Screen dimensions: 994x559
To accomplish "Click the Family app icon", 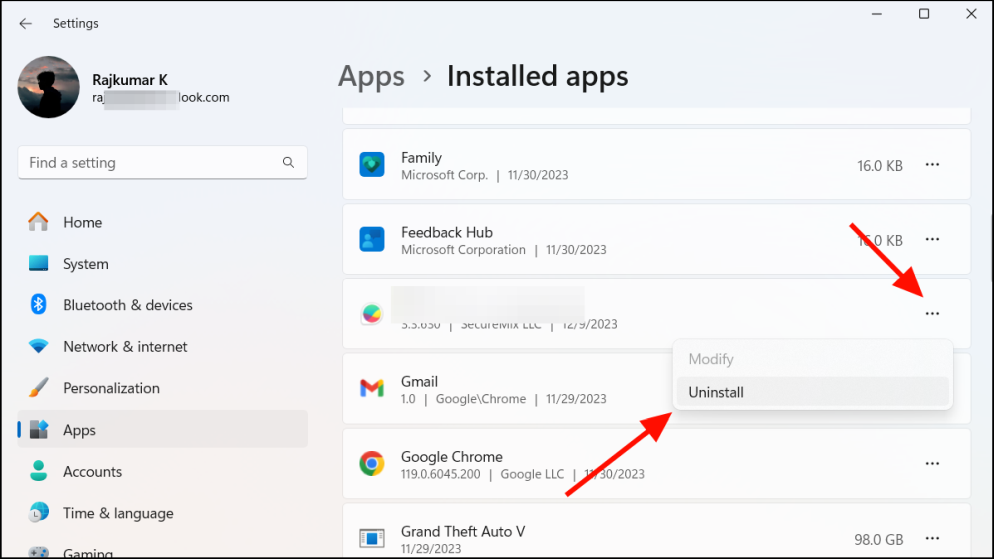I will click(372, 165).
